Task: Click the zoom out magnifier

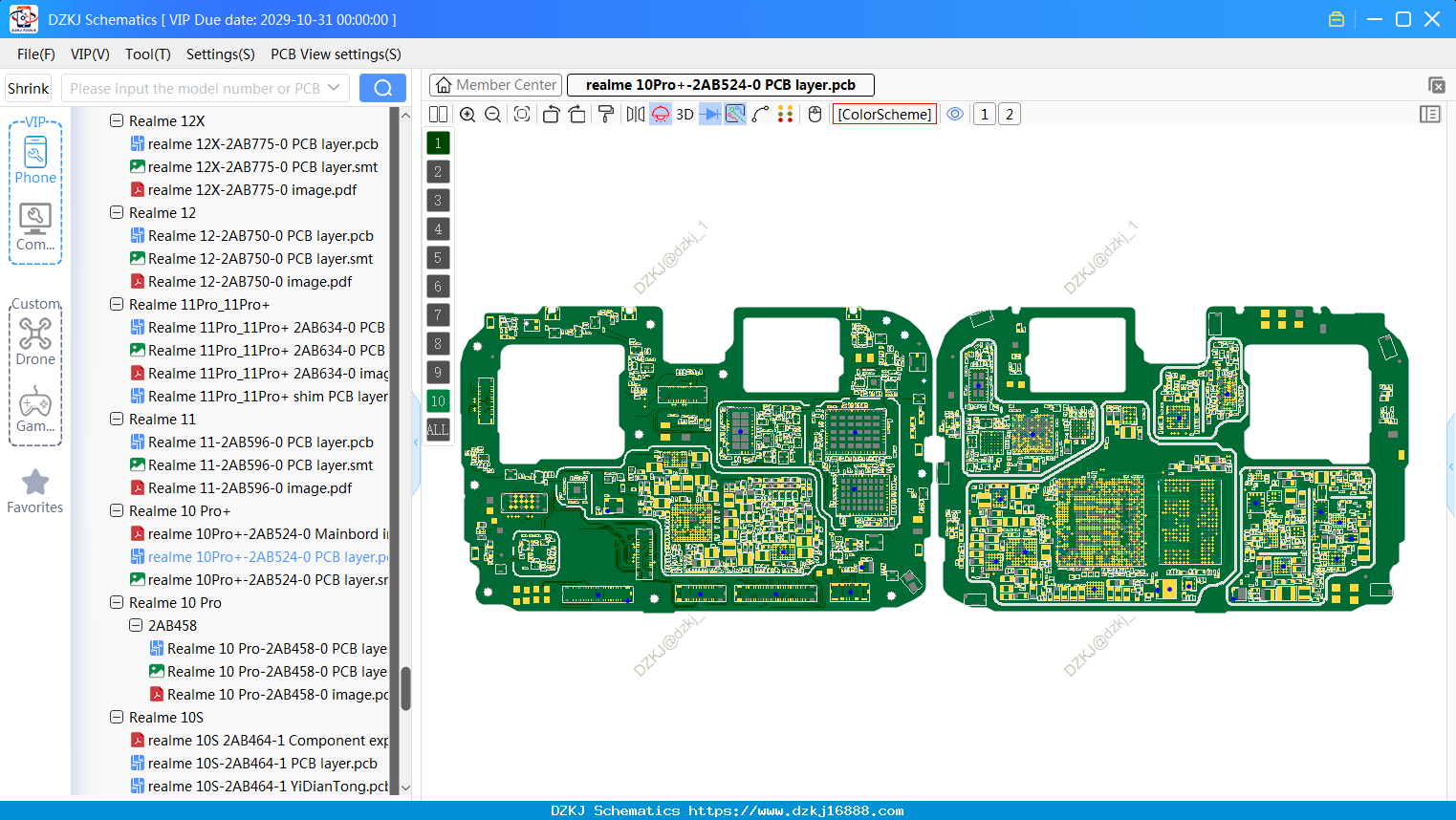Action: tap(493, 115)
